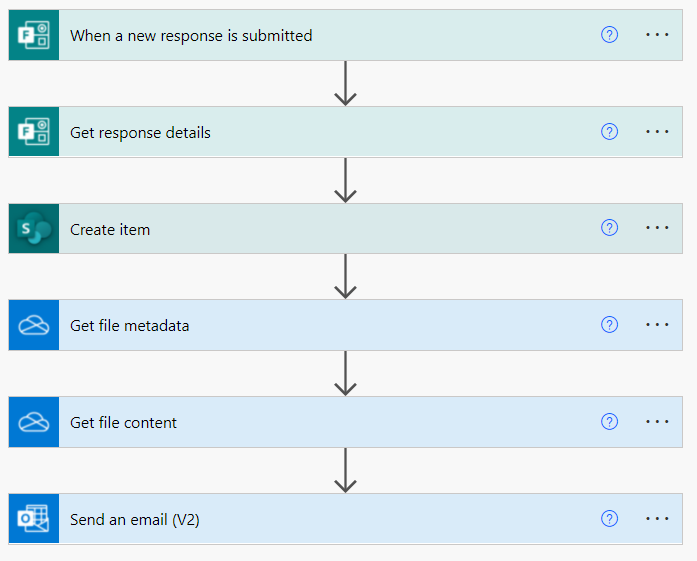View help for Send an email (V2)

pyautogui.click(x=610, y=518)
